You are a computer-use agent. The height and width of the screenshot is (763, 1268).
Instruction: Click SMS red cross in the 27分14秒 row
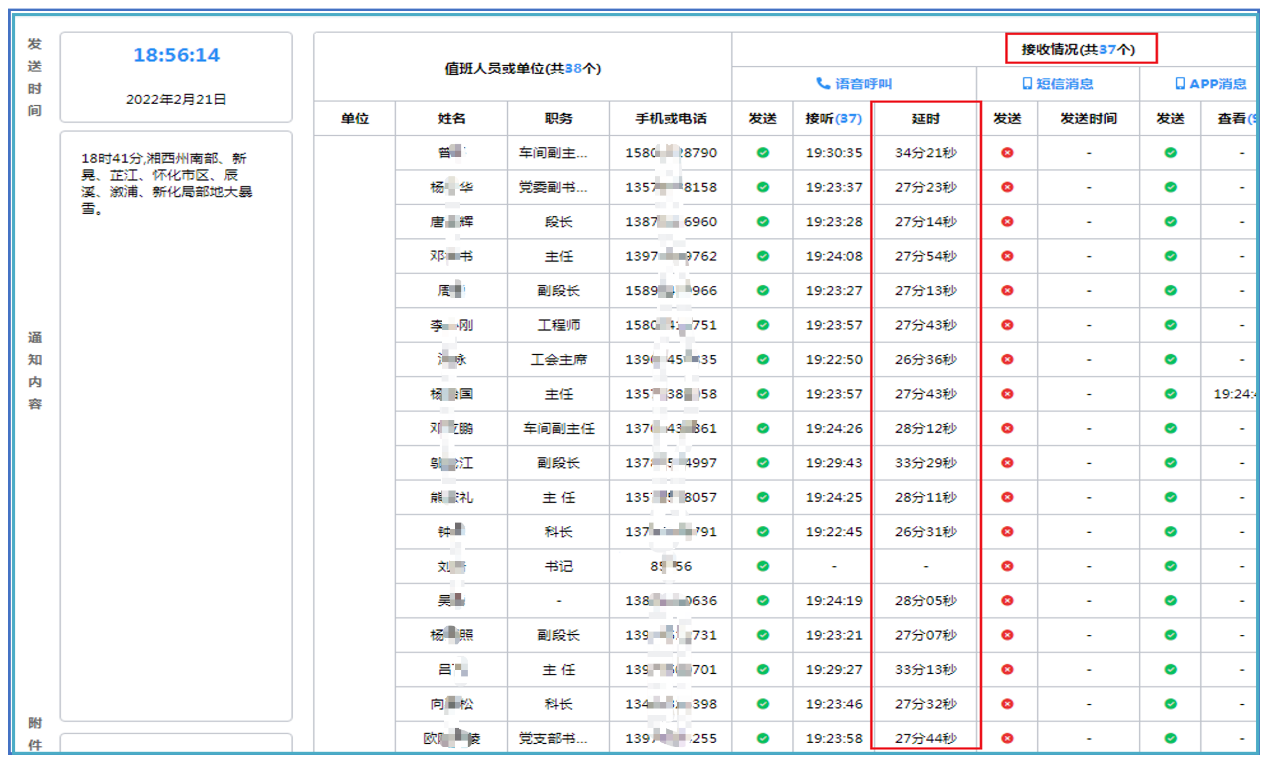pyautogui.click(x=1007, y=222)
